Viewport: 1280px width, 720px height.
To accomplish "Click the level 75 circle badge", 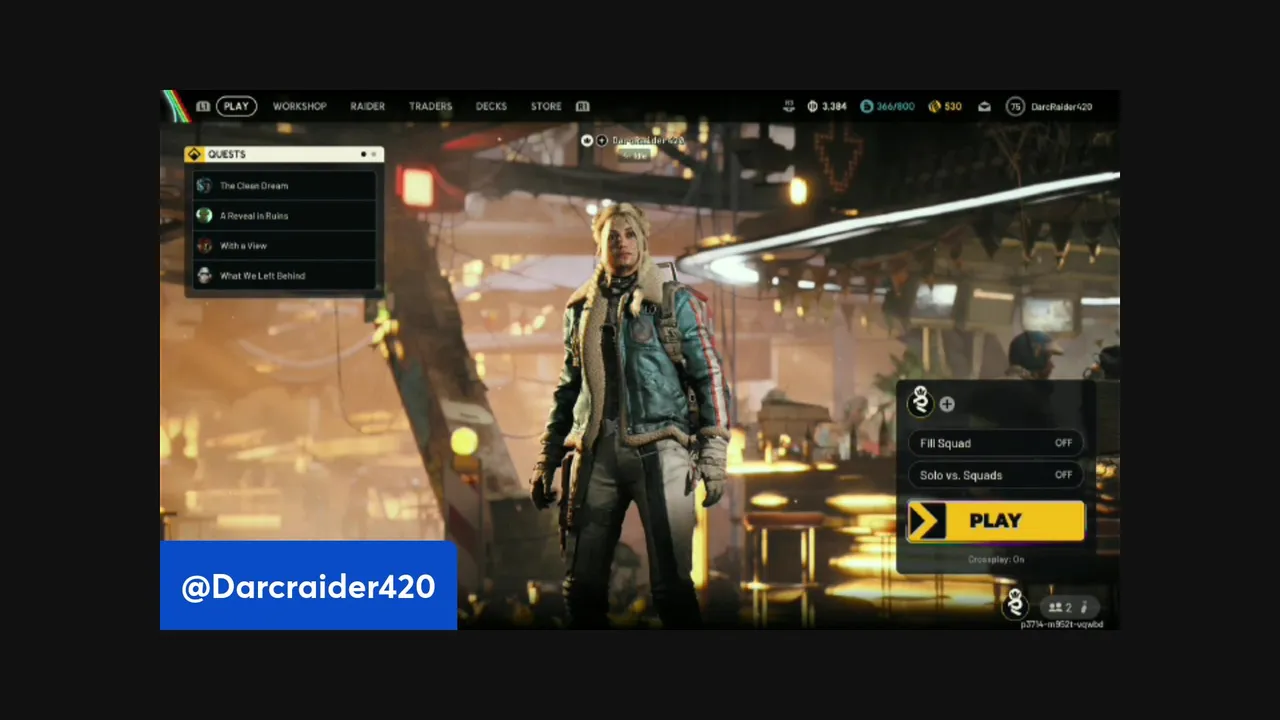I will coord(1015,106).
